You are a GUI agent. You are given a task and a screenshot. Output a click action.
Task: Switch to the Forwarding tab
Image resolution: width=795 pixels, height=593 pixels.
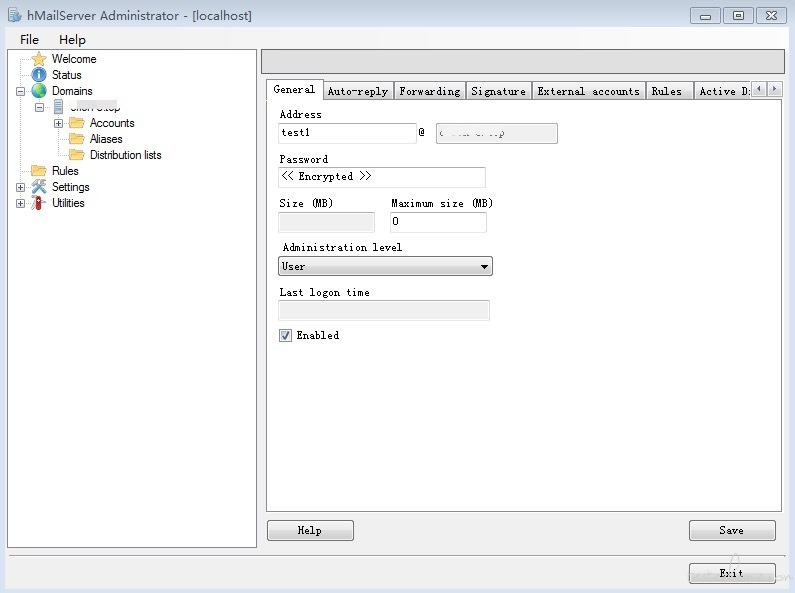coord(430,91)
